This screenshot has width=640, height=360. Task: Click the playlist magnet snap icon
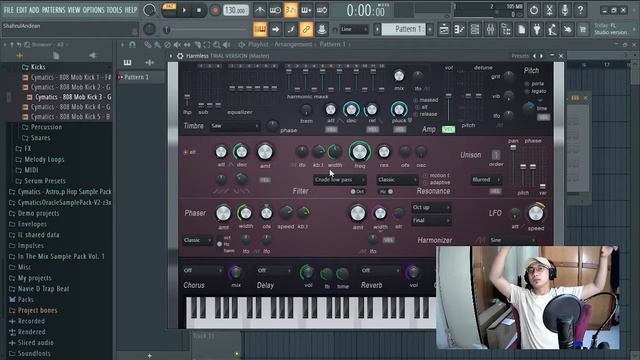[132, 44]
